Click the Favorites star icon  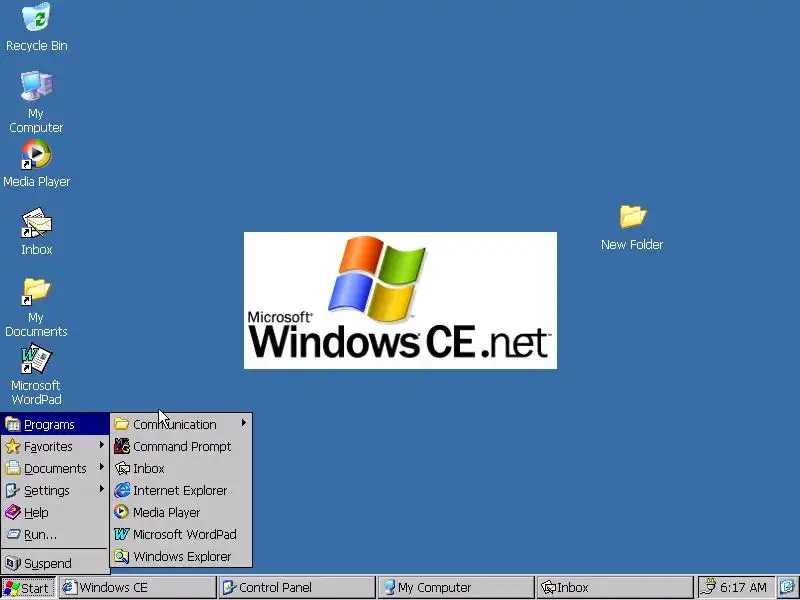(x=13, y=446)
